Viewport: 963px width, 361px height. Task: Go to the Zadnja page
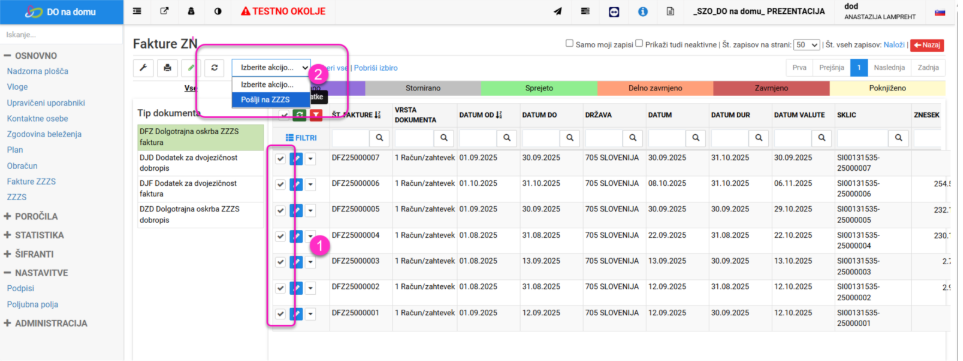[x=928, y=68]
